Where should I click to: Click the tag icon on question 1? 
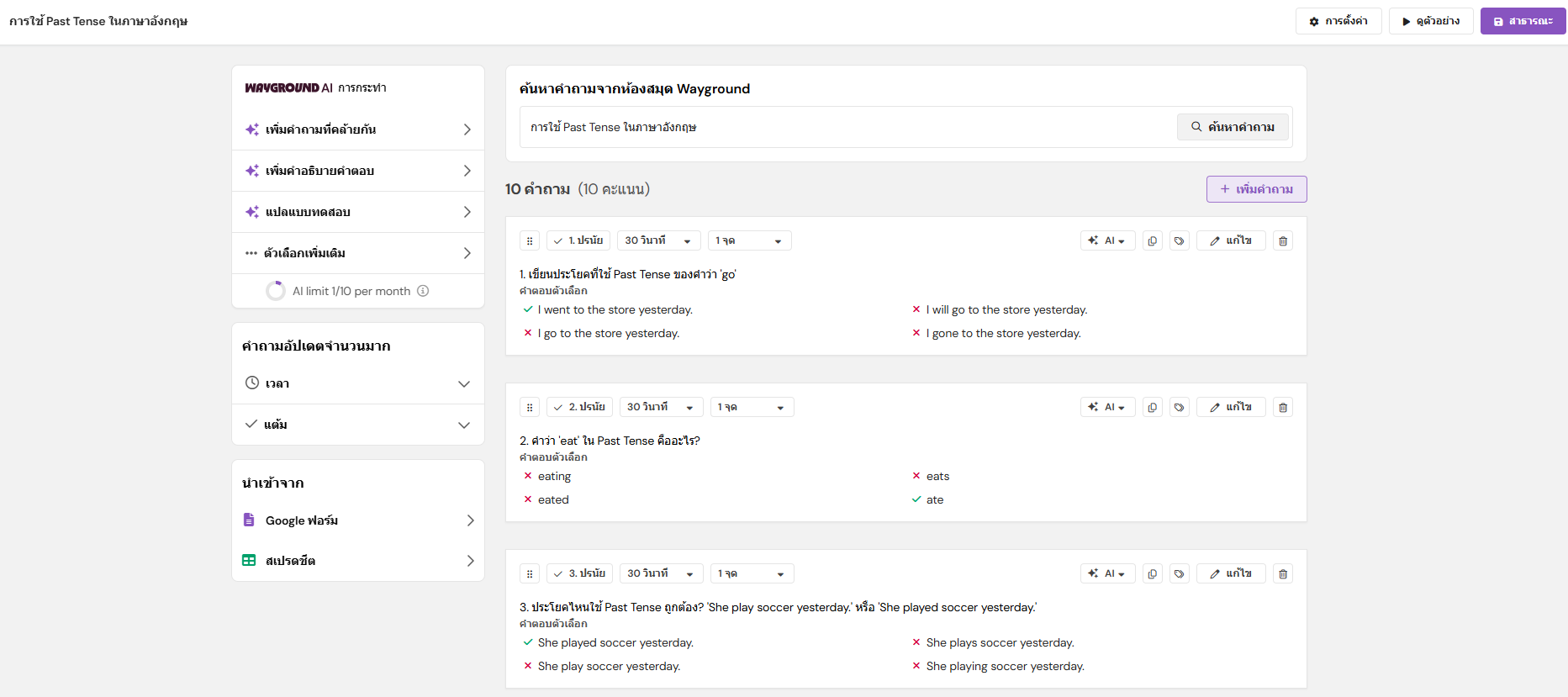pos(1179,241)
